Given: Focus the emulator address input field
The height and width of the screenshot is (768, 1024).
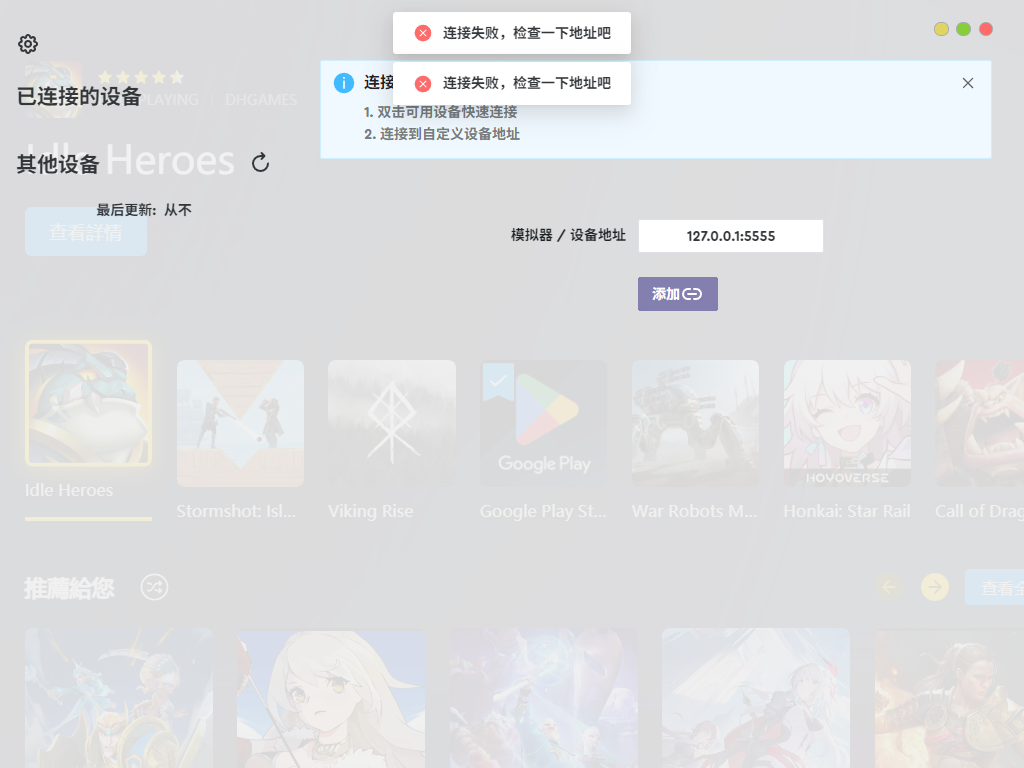Looking at the screenshot, I should pos(731,236).
